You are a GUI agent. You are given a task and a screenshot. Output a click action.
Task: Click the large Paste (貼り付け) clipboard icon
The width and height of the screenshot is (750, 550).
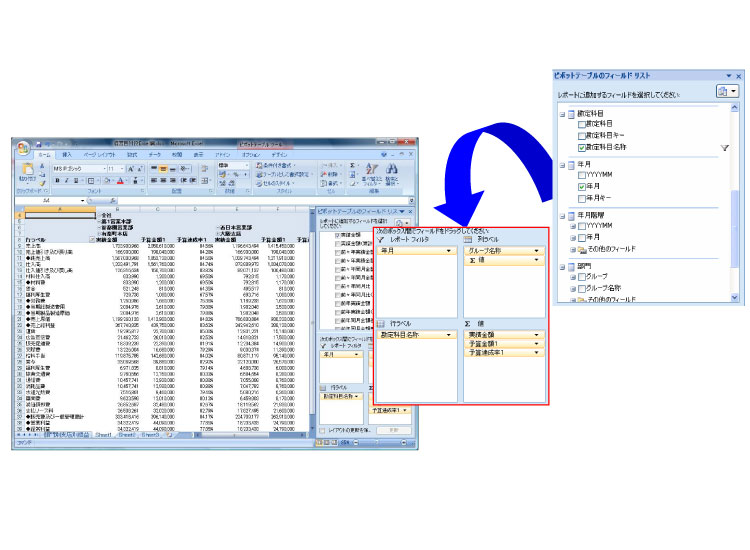tap(28, 169)
